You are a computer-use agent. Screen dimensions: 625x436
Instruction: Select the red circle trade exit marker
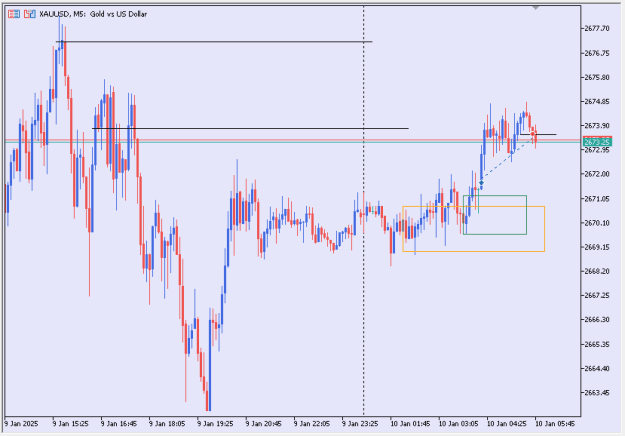point(533,134)
